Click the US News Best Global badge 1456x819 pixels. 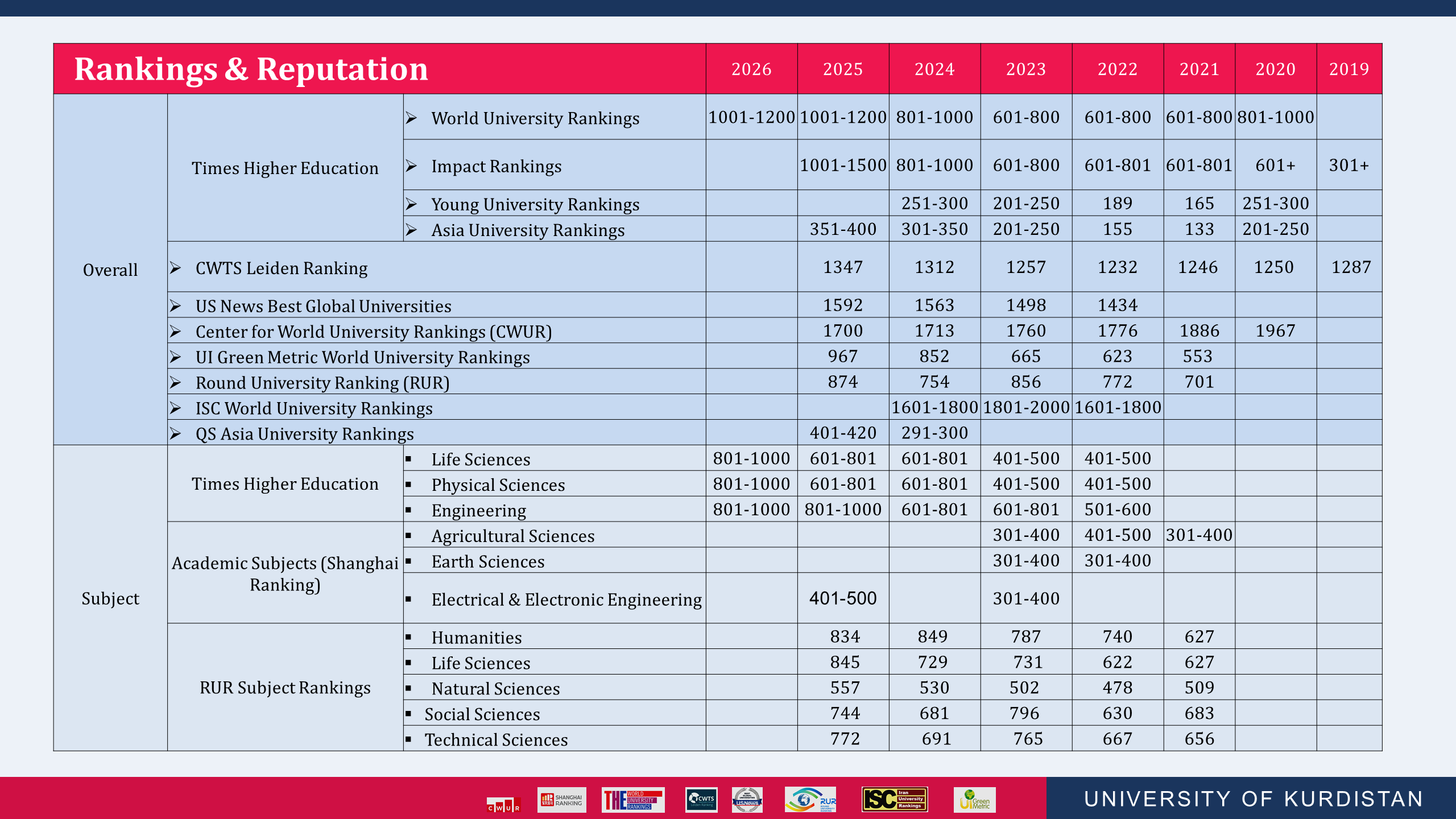747,800
